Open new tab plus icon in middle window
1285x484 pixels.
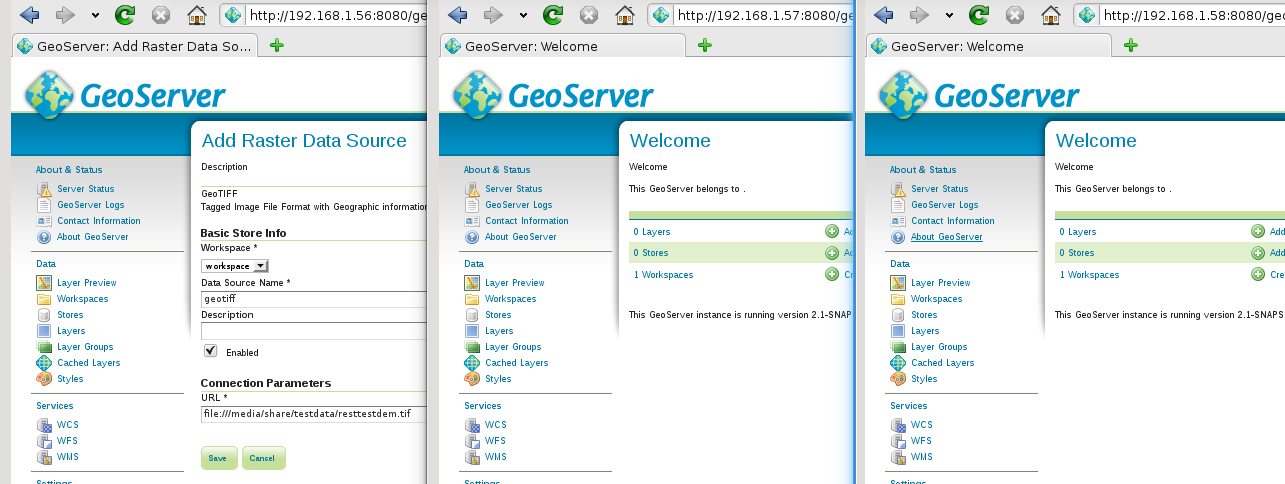tap(704, 46)
